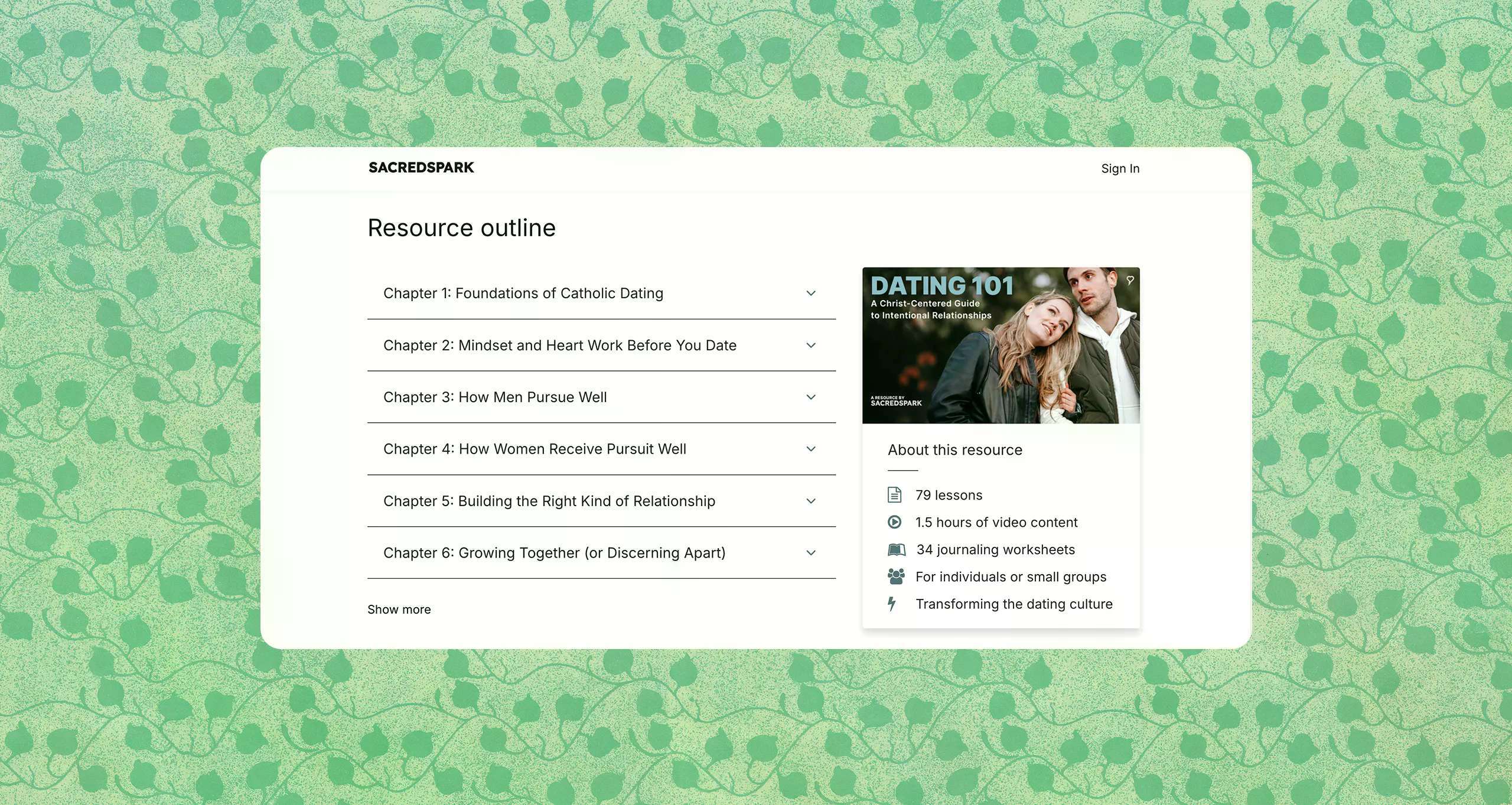Open Chapter 3: How Men Pursue Well
The width and height of the screenshot is (1512, 805).
tap(495, 397)
